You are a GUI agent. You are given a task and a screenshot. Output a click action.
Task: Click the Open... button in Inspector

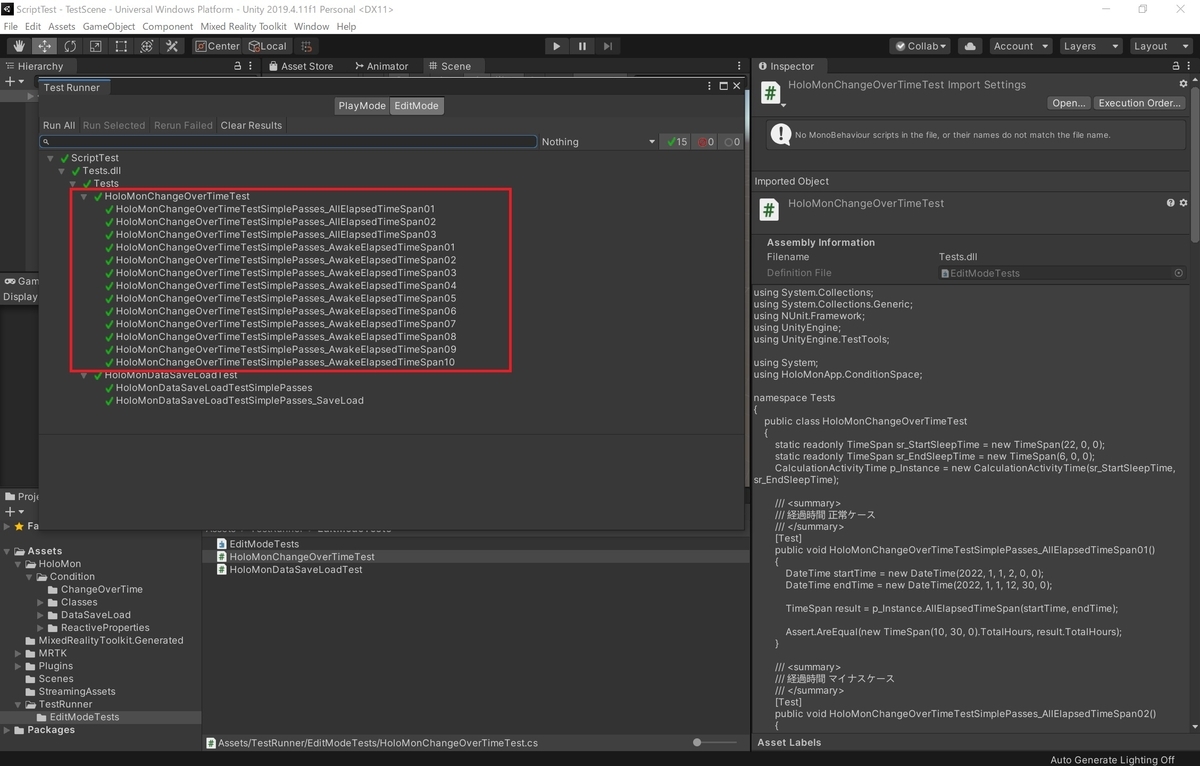1068,103
